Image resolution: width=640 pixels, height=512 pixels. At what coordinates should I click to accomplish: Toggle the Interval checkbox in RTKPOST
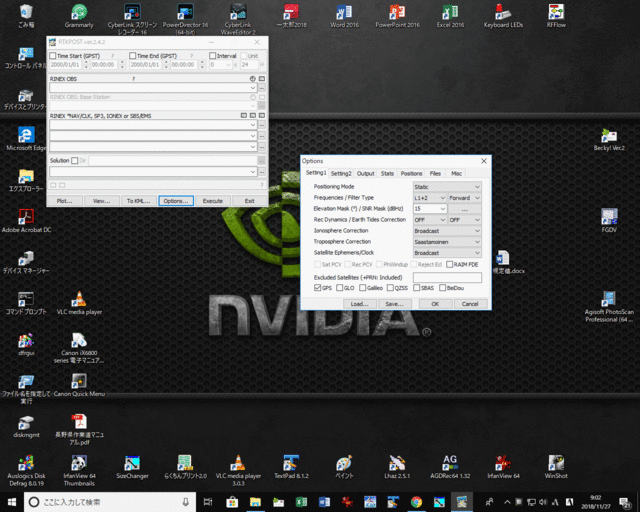coord(213,56)
